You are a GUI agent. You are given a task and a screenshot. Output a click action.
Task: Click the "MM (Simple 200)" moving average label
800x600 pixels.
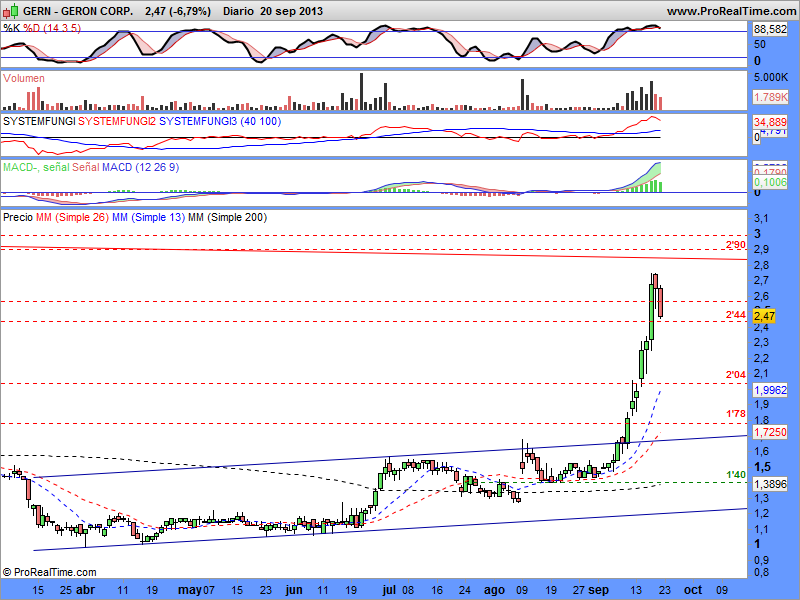(x=228, y=217)
